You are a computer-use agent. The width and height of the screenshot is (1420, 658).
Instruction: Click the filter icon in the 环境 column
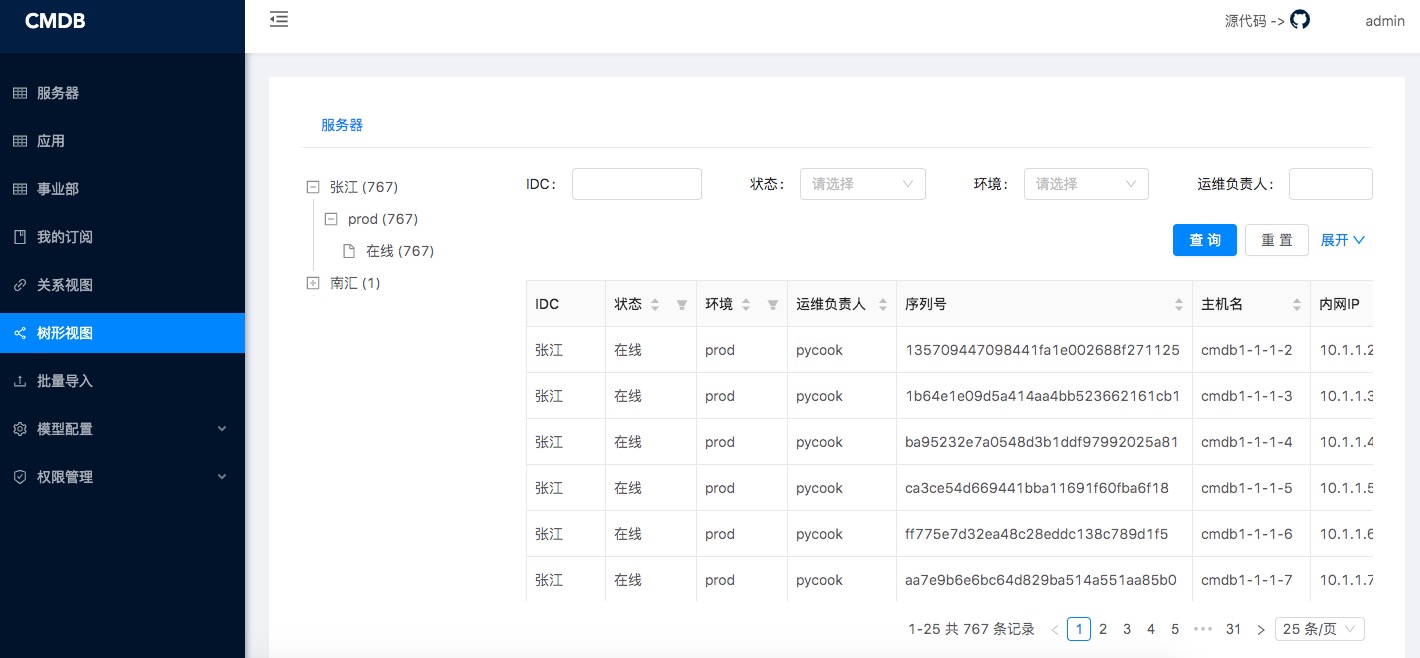click(772, 305)
